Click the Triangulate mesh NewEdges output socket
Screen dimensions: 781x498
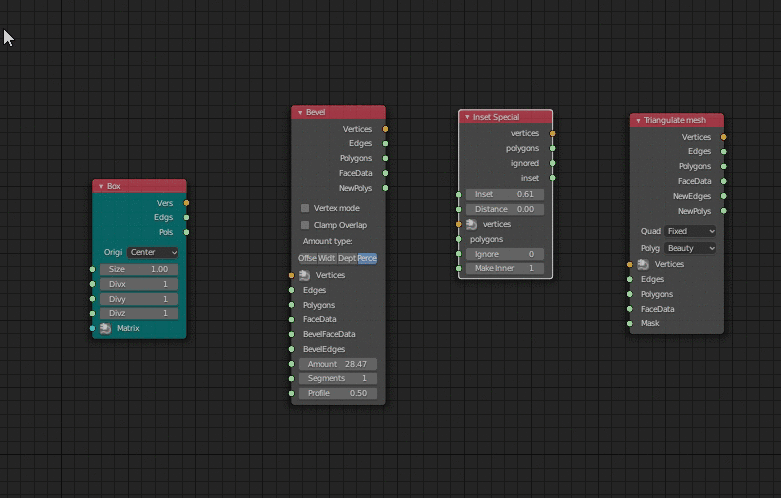pyautogui.click(x=724, y=196)
